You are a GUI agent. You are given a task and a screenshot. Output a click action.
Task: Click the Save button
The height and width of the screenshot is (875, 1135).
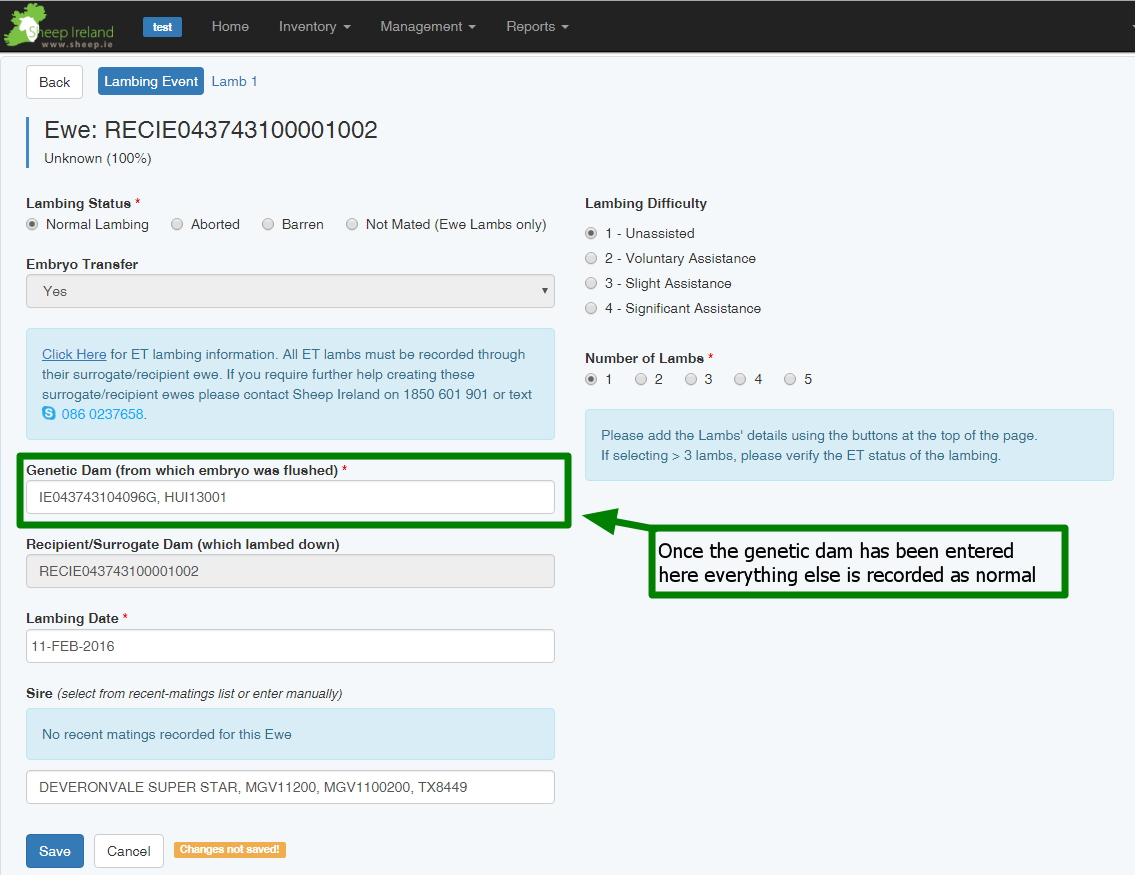[x=55, y=851]
